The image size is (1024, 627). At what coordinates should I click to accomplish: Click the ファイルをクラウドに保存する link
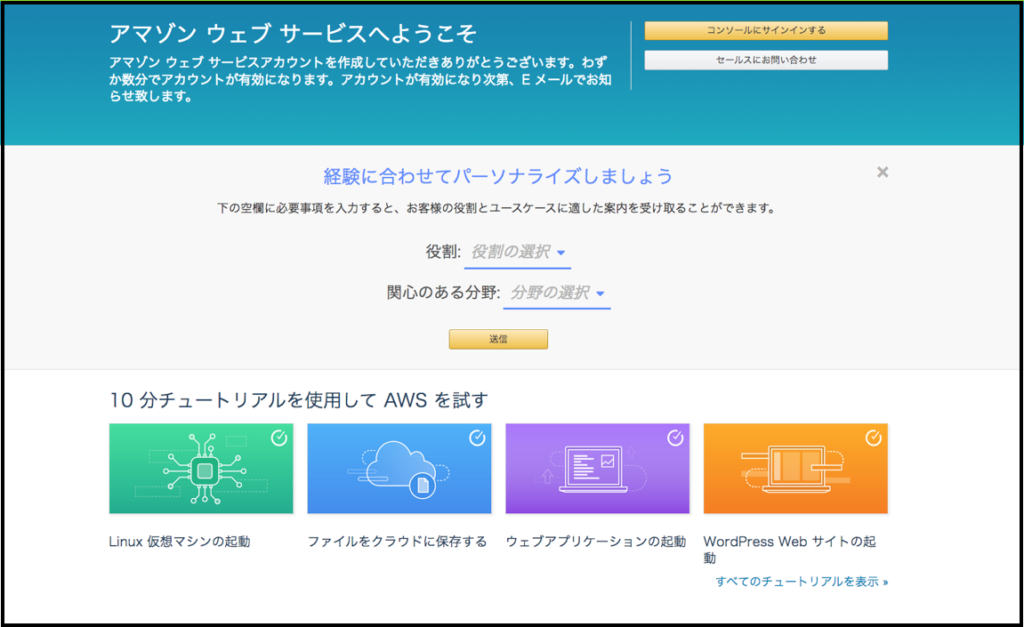(x=397, y=541)
